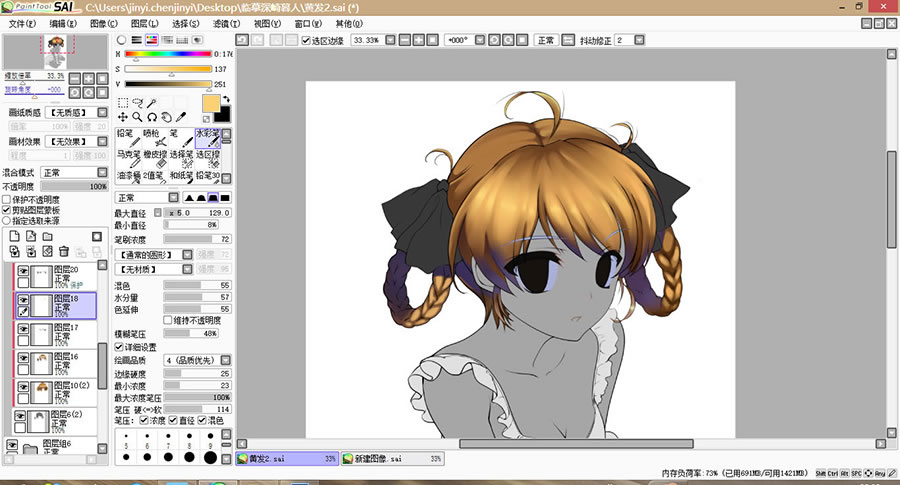Activate the move tool
This screenshot has height=485, width=900.
pos(123,117)
